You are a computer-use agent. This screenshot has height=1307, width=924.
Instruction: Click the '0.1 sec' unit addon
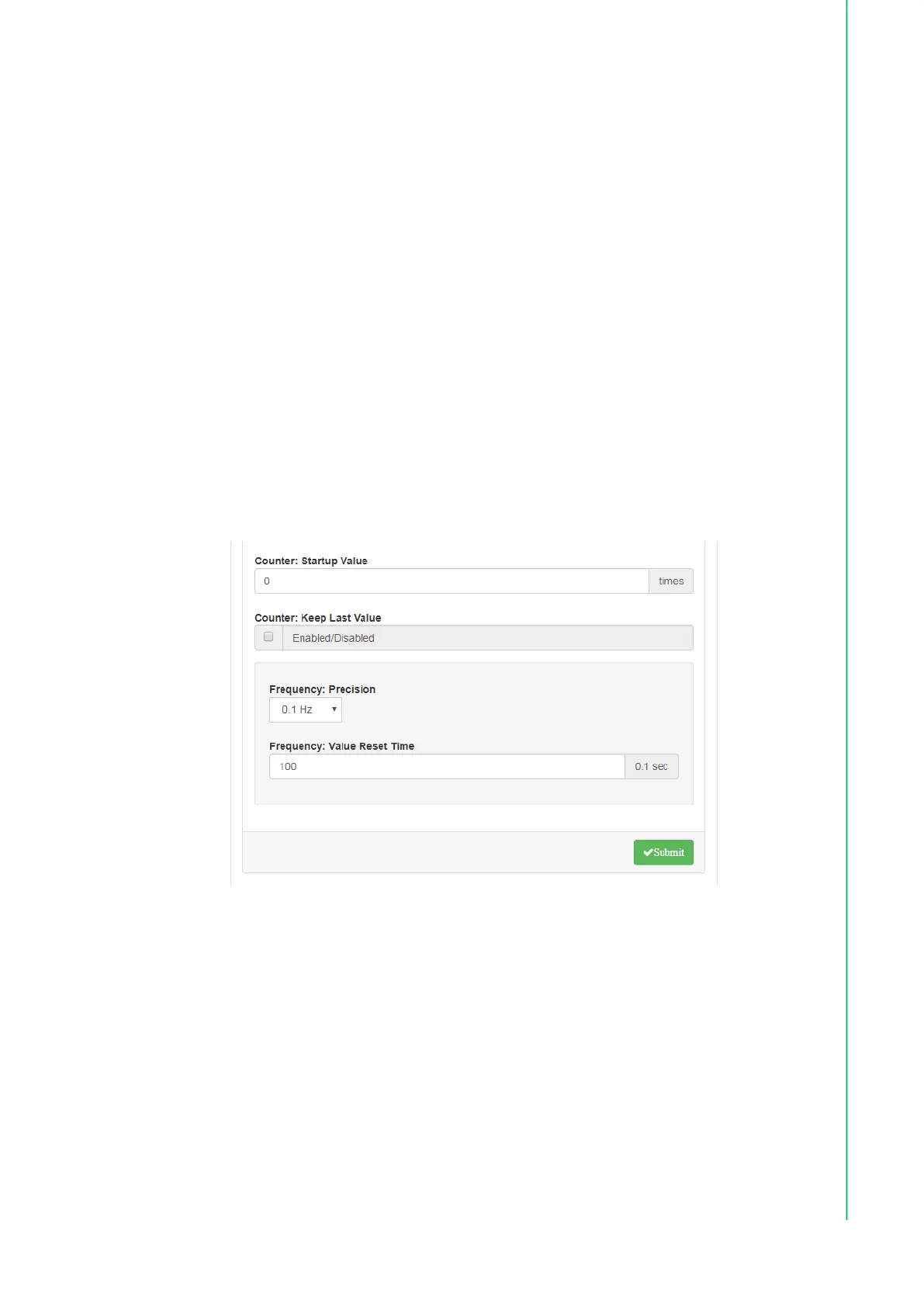click(652, 766)
